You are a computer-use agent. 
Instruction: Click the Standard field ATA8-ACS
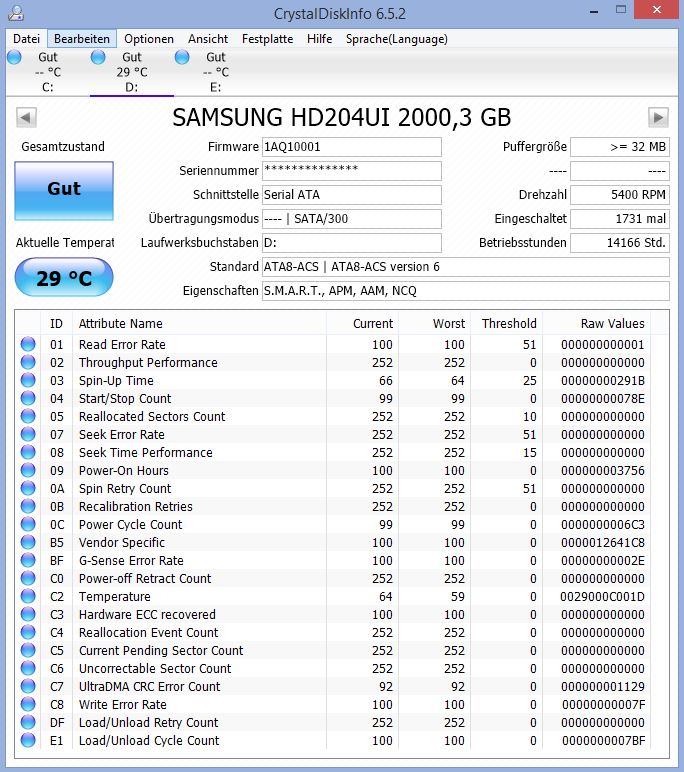click(x=466, y=267)
